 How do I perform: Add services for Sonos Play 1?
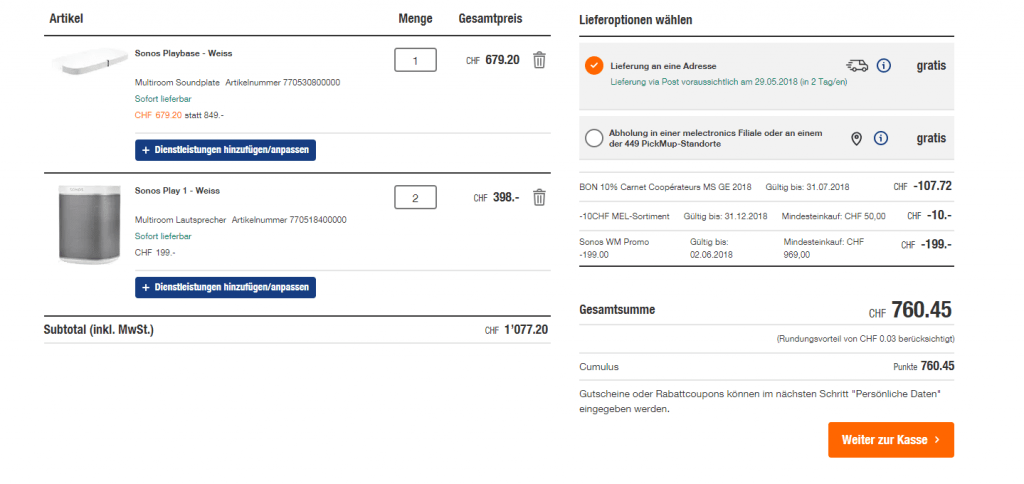tap(225, 288)
